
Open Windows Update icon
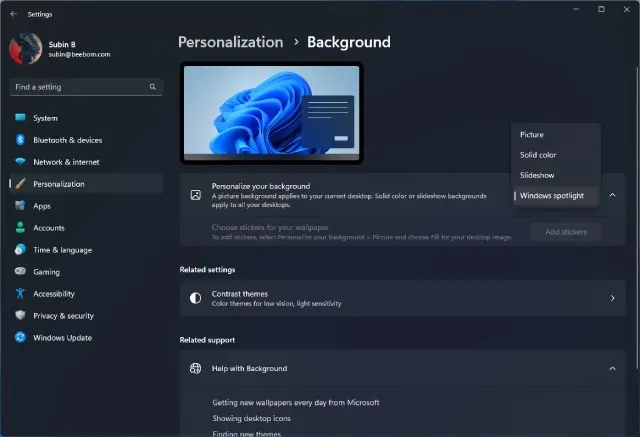tap(20, 338)
